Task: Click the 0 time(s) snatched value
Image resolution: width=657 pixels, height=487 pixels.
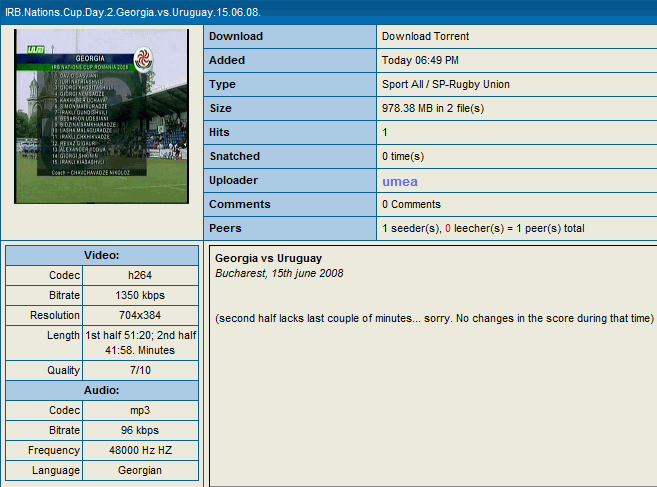Action: [x=403, y=156]
